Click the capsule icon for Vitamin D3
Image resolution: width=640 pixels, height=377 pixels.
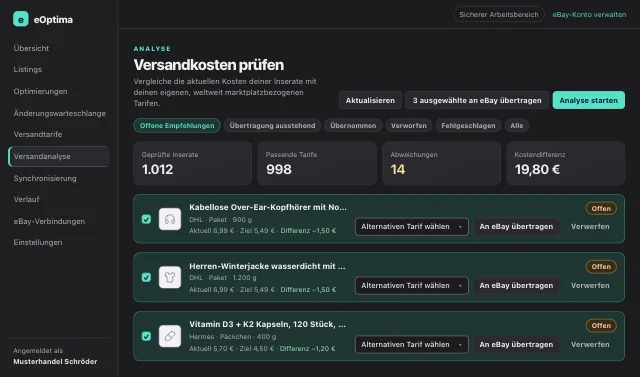tap(170, 336)
